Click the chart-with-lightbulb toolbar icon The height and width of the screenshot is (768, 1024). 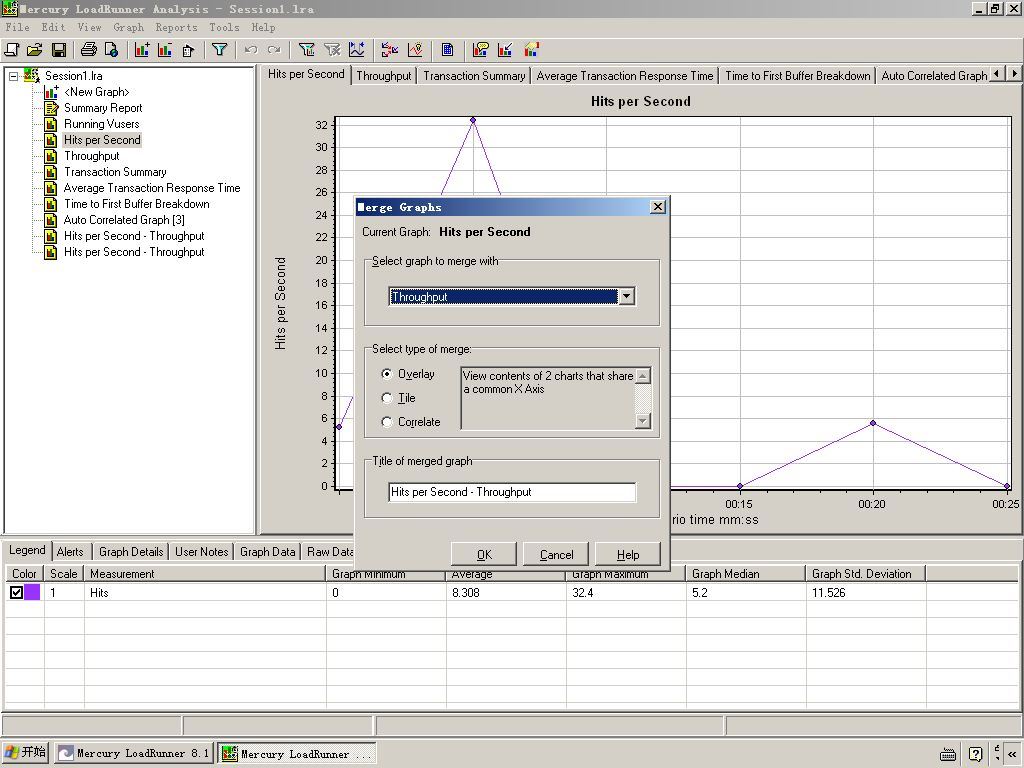point(415,50)
